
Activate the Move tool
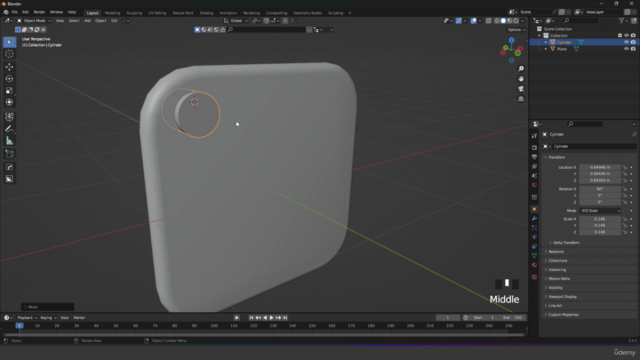(x=9, y=67)
